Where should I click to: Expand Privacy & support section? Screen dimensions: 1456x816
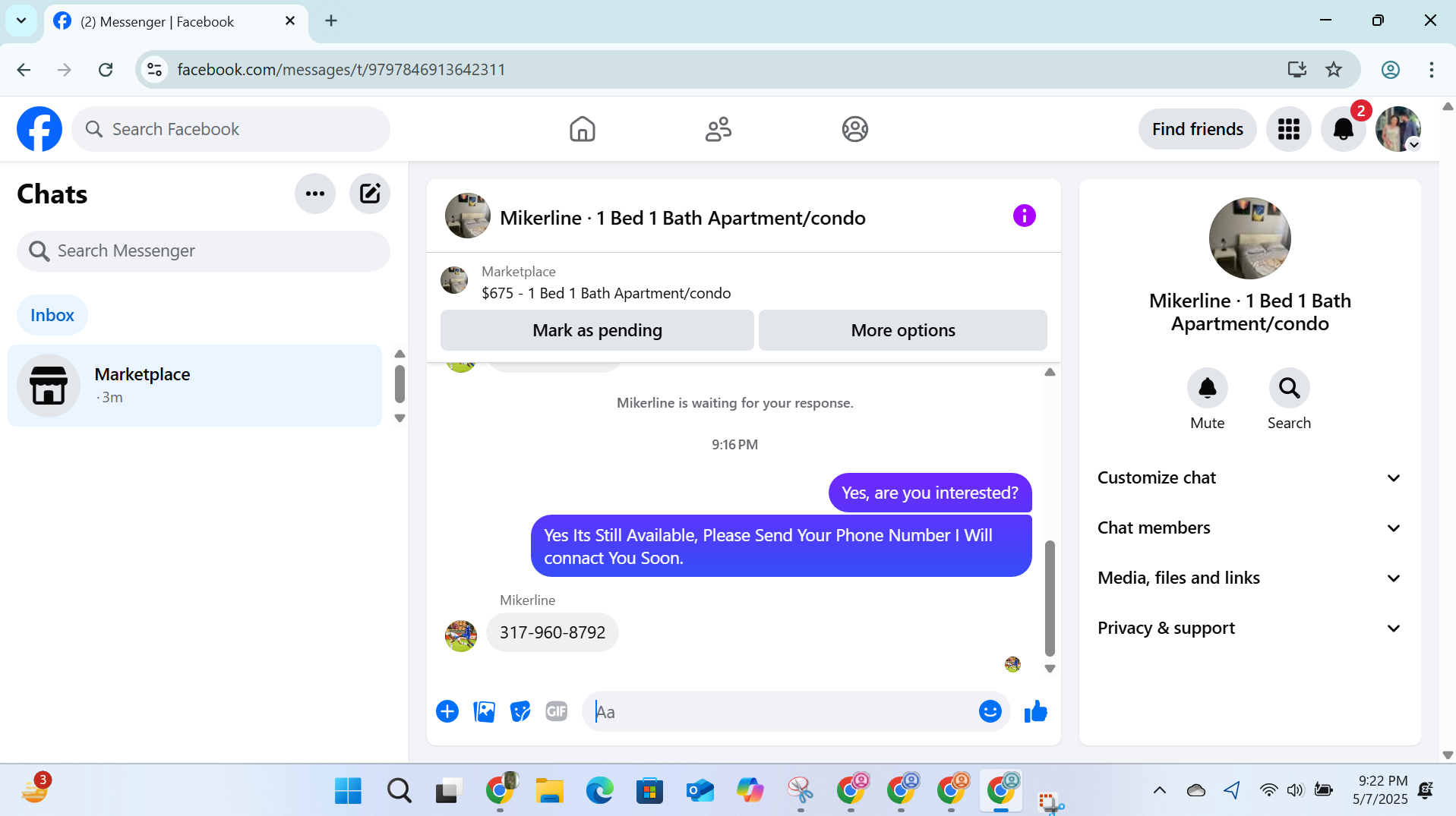1249,628
